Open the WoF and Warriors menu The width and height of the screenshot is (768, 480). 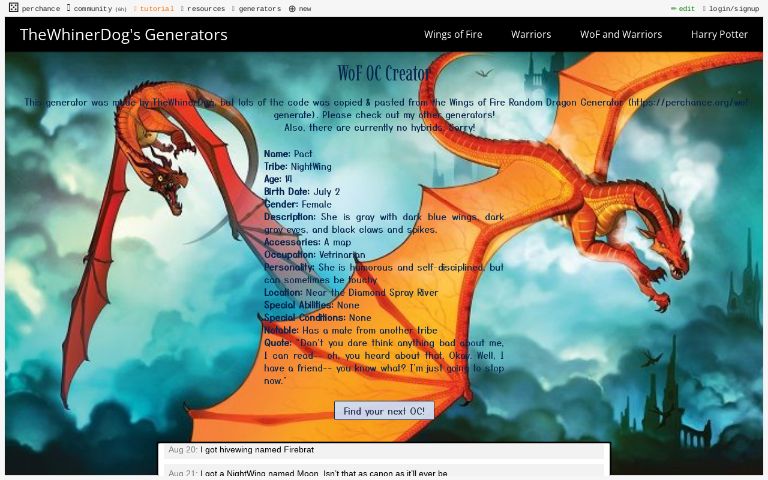tap(621, 34)
